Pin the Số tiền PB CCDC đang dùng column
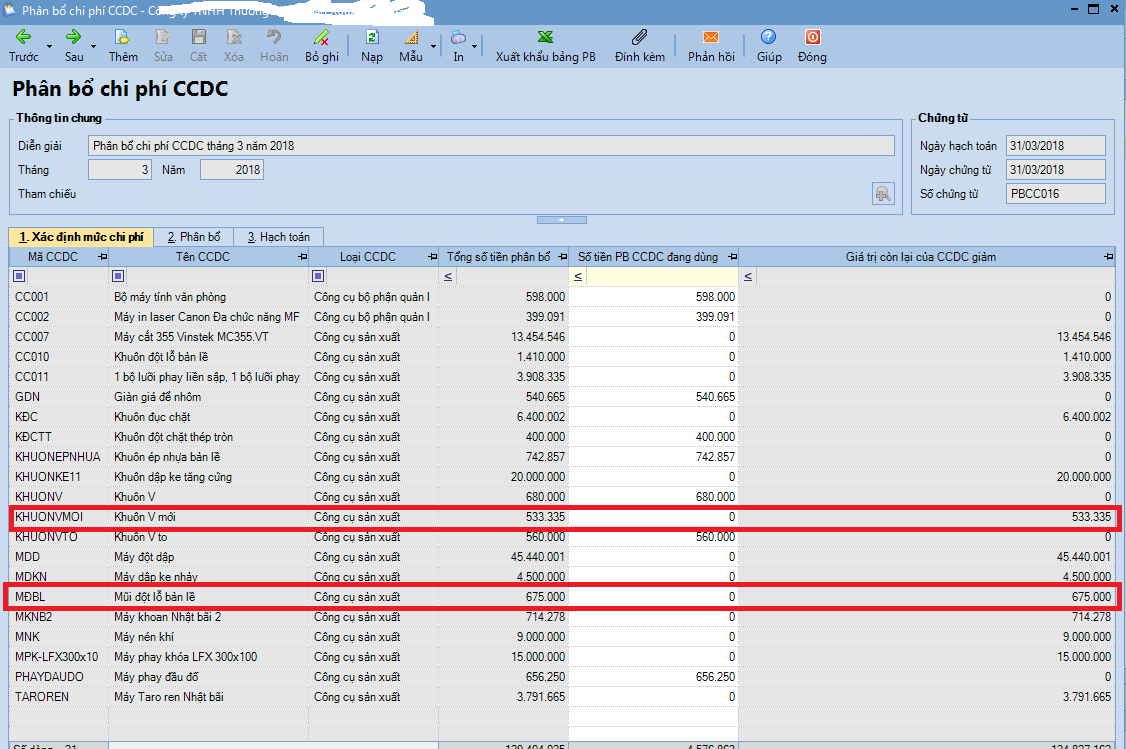The image size is (1126, 749). [x=732, y=257]
